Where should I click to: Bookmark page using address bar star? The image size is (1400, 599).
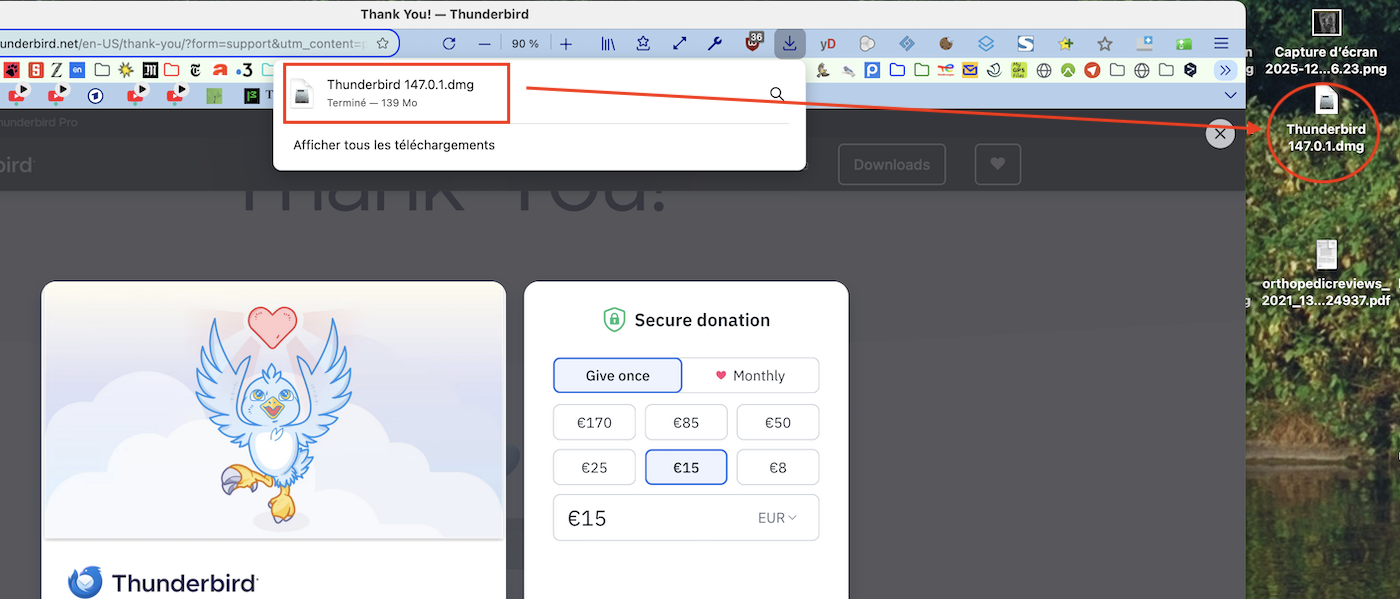click(382, 44)
